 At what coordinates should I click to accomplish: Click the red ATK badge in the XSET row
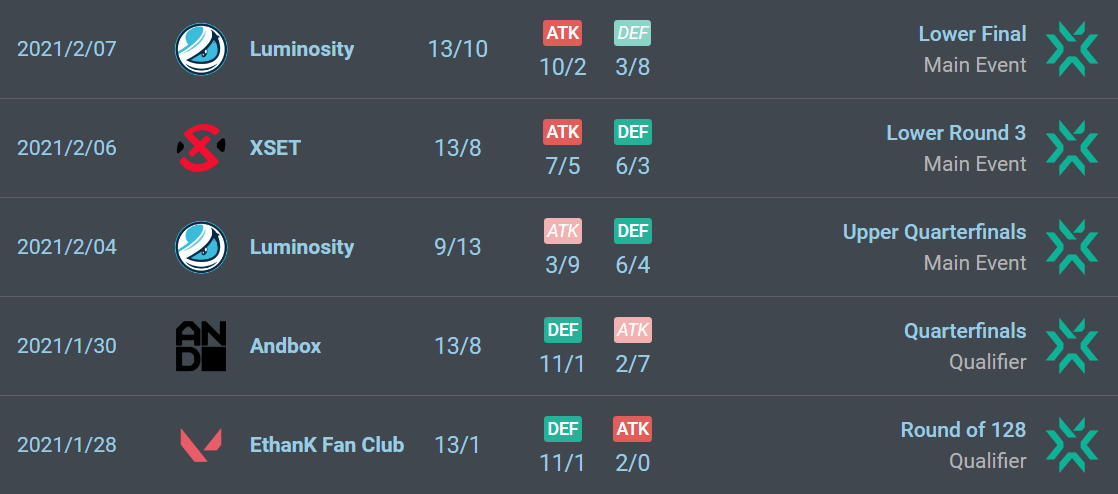(563, 132)
